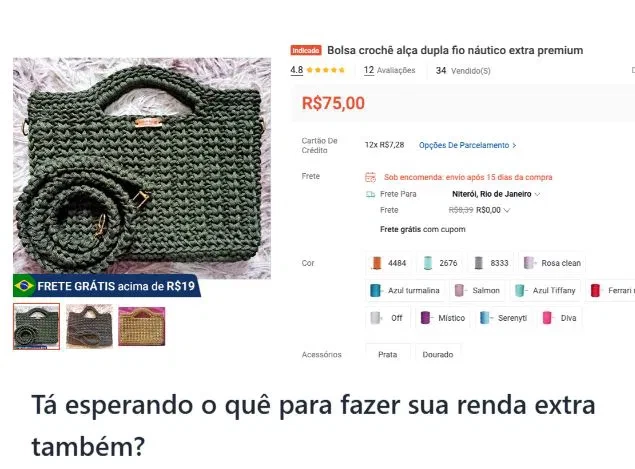Click the Off white yarn spool icon

(376, 318)
